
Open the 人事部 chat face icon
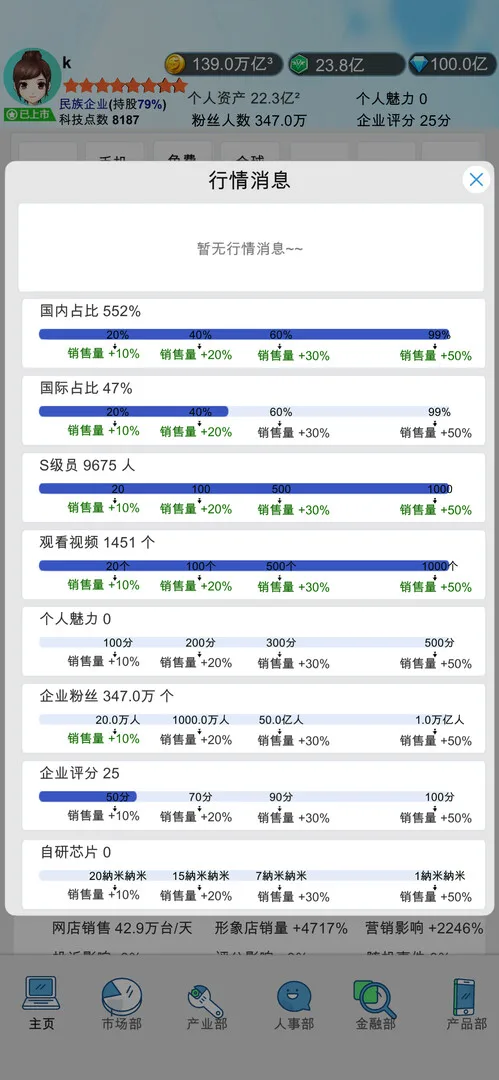(x=294, y=997)
